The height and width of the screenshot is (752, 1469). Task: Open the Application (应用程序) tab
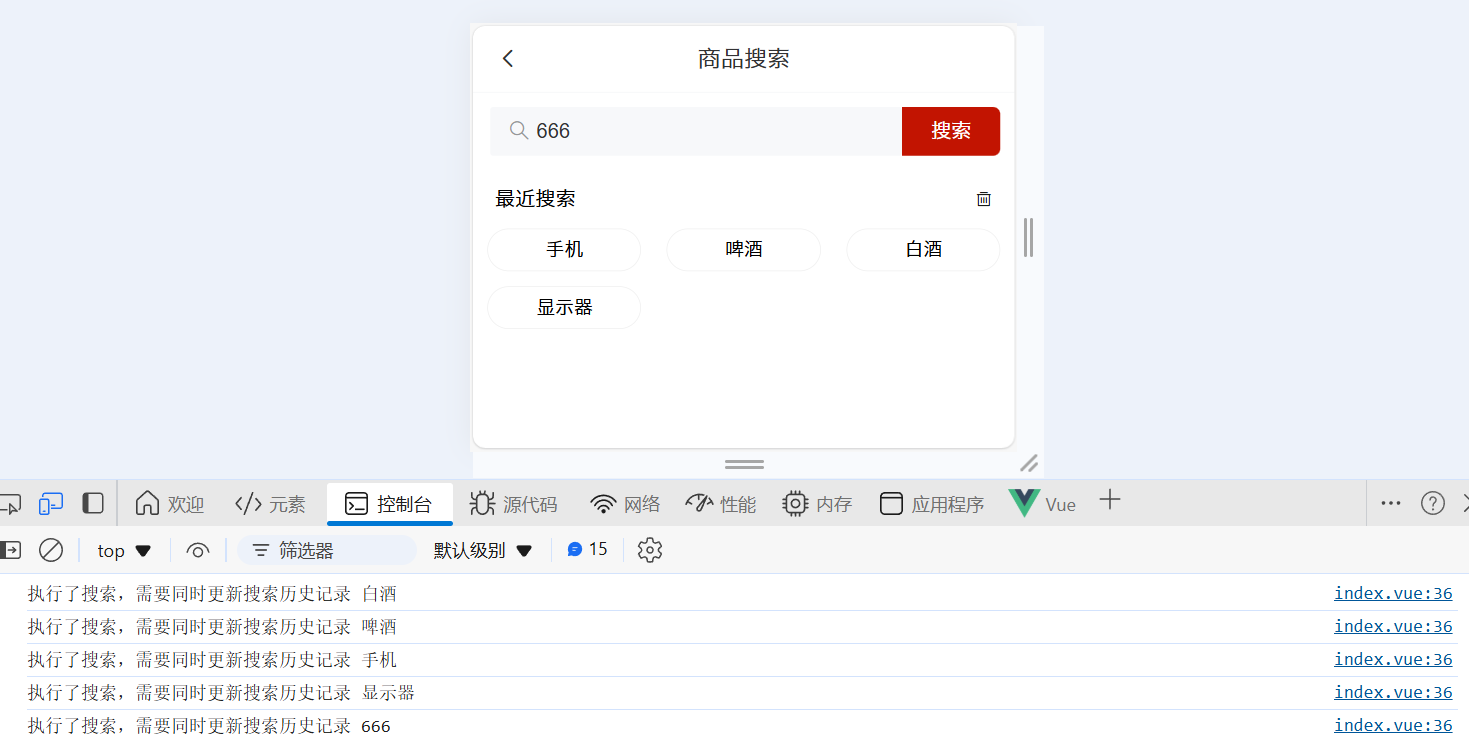tap(932, 504)
